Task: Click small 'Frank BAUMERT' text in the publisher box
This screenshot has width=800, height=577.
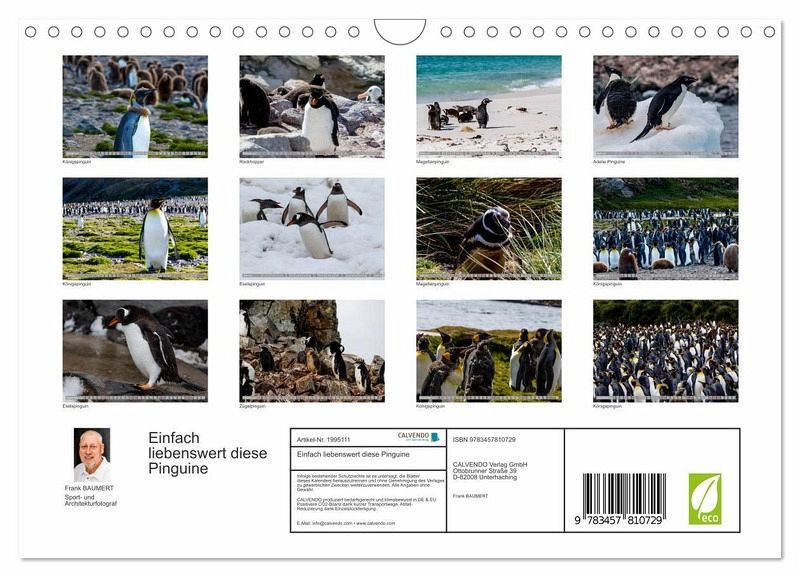Action: tap(470, 496)
